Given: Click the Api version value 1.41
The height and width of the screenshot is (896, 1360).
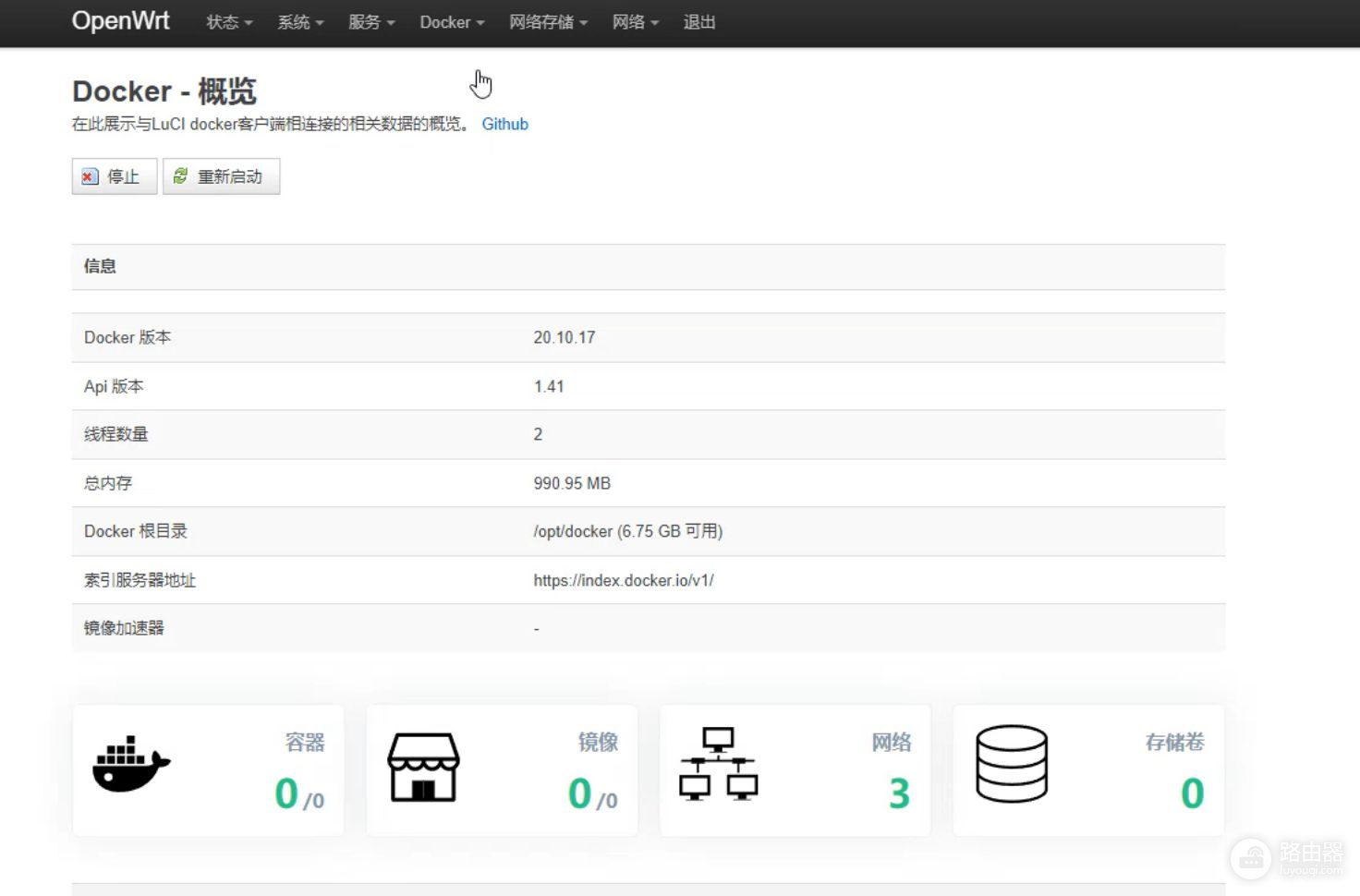Looking at the screenshot, I should 549,386.
